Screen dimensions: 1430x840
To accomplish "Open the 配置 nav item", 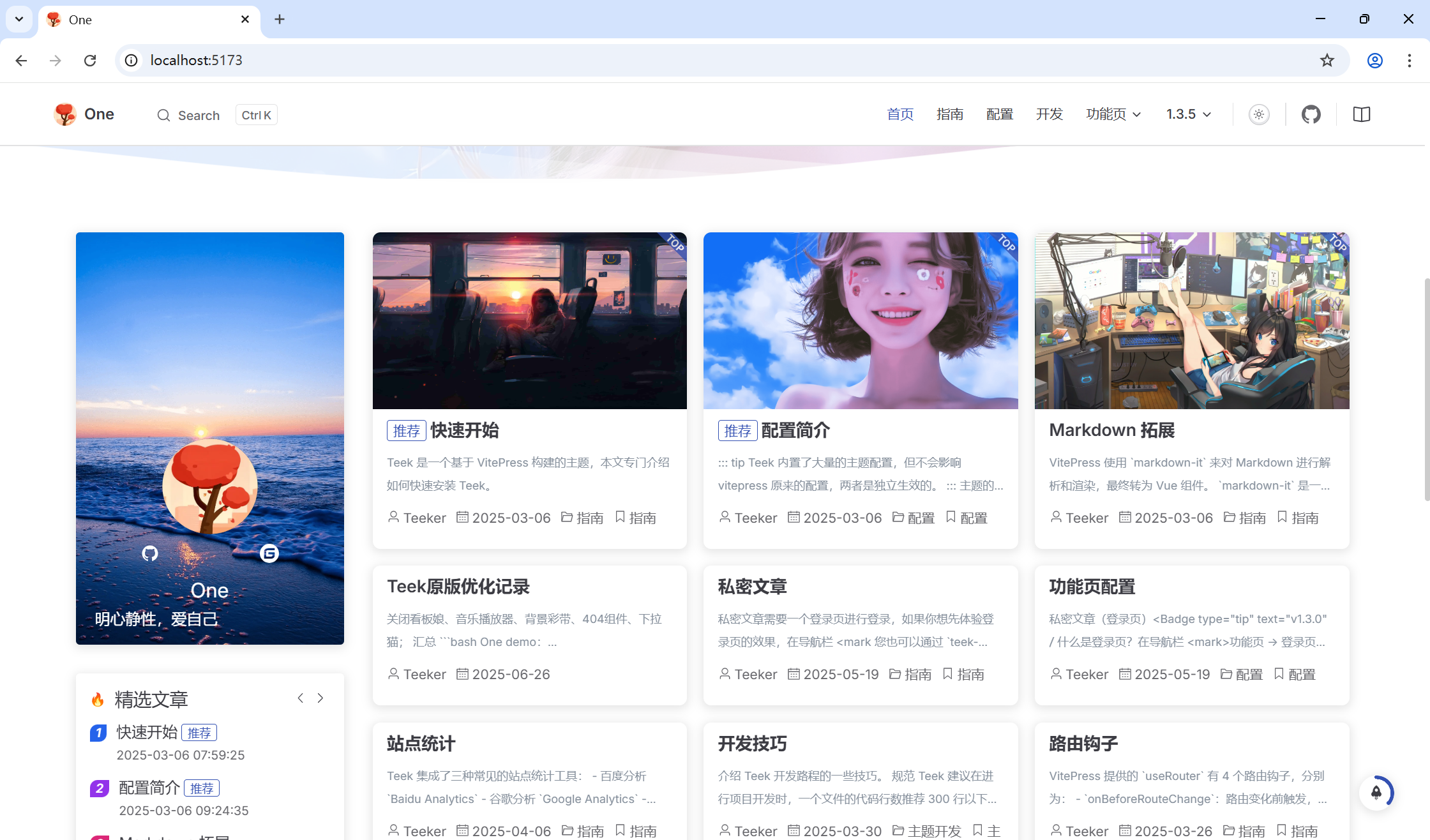I will 1000,114.
